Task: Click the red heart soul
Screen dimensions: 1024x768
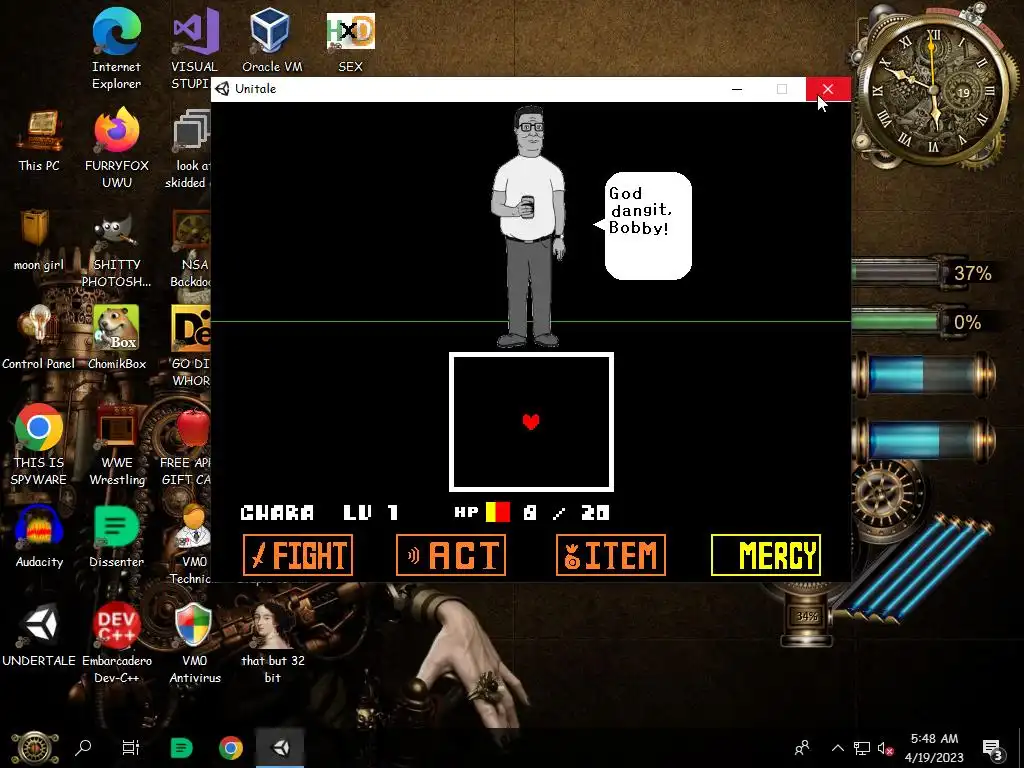Action: (531, 422)
